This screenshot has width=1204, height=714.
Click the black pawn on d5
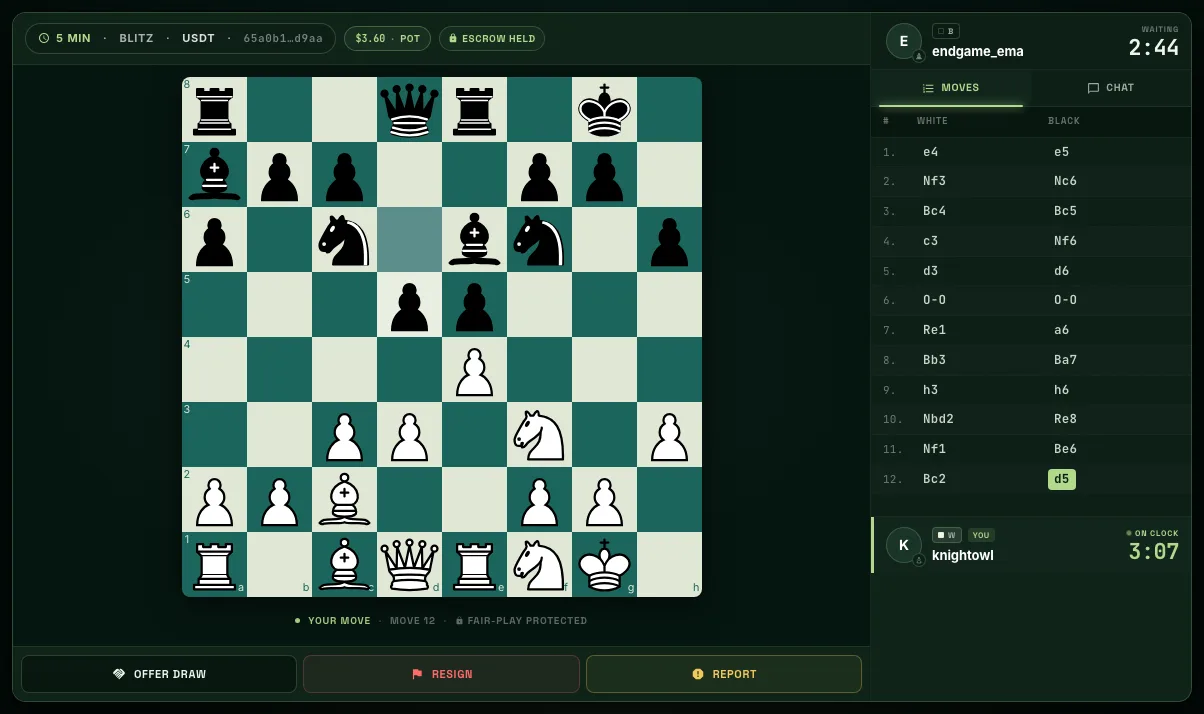tap(409, 305)
